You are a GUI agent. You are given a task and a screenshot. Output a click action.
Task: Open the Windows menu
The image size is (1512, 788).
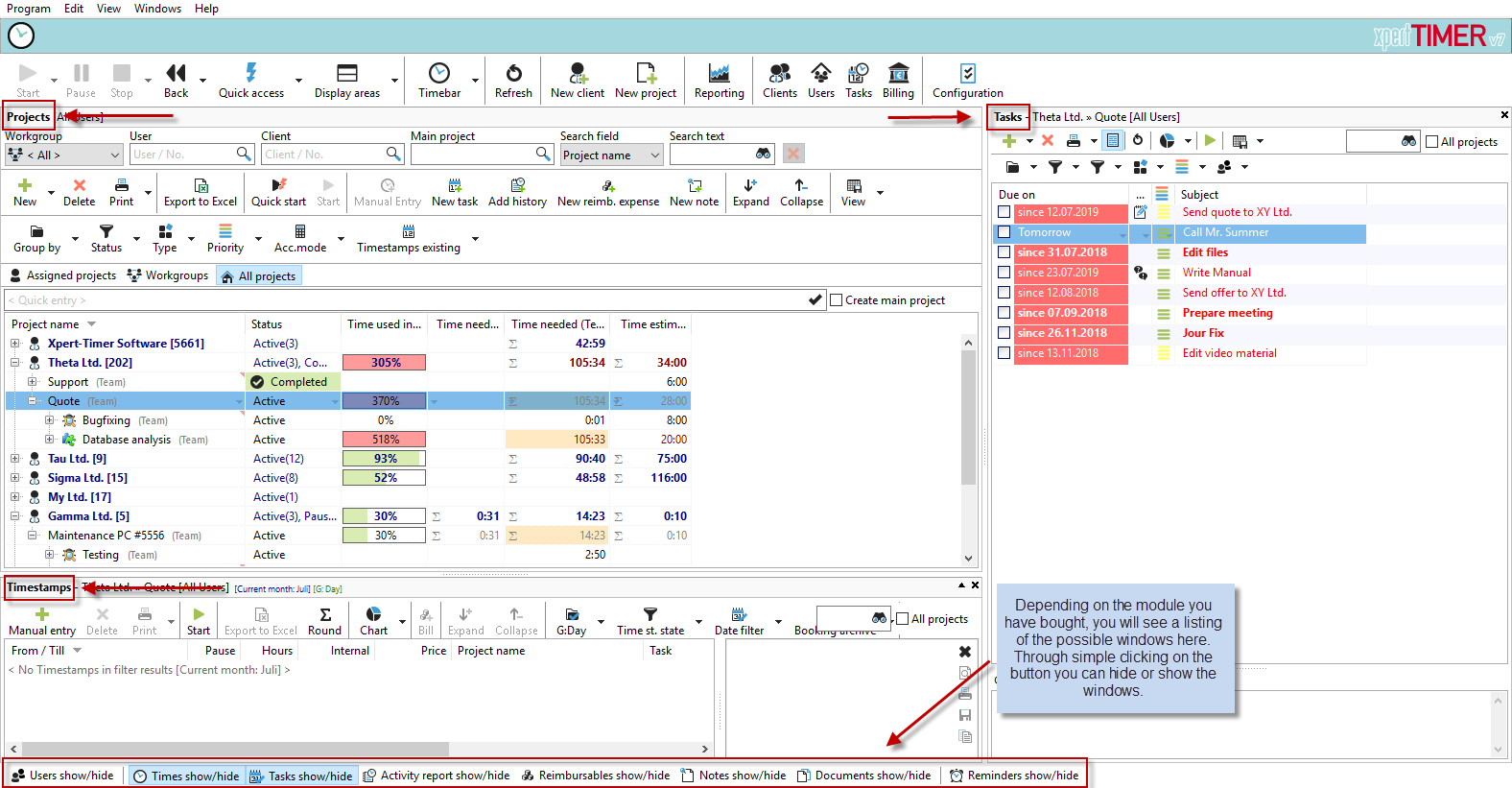(x=157, y=9)
